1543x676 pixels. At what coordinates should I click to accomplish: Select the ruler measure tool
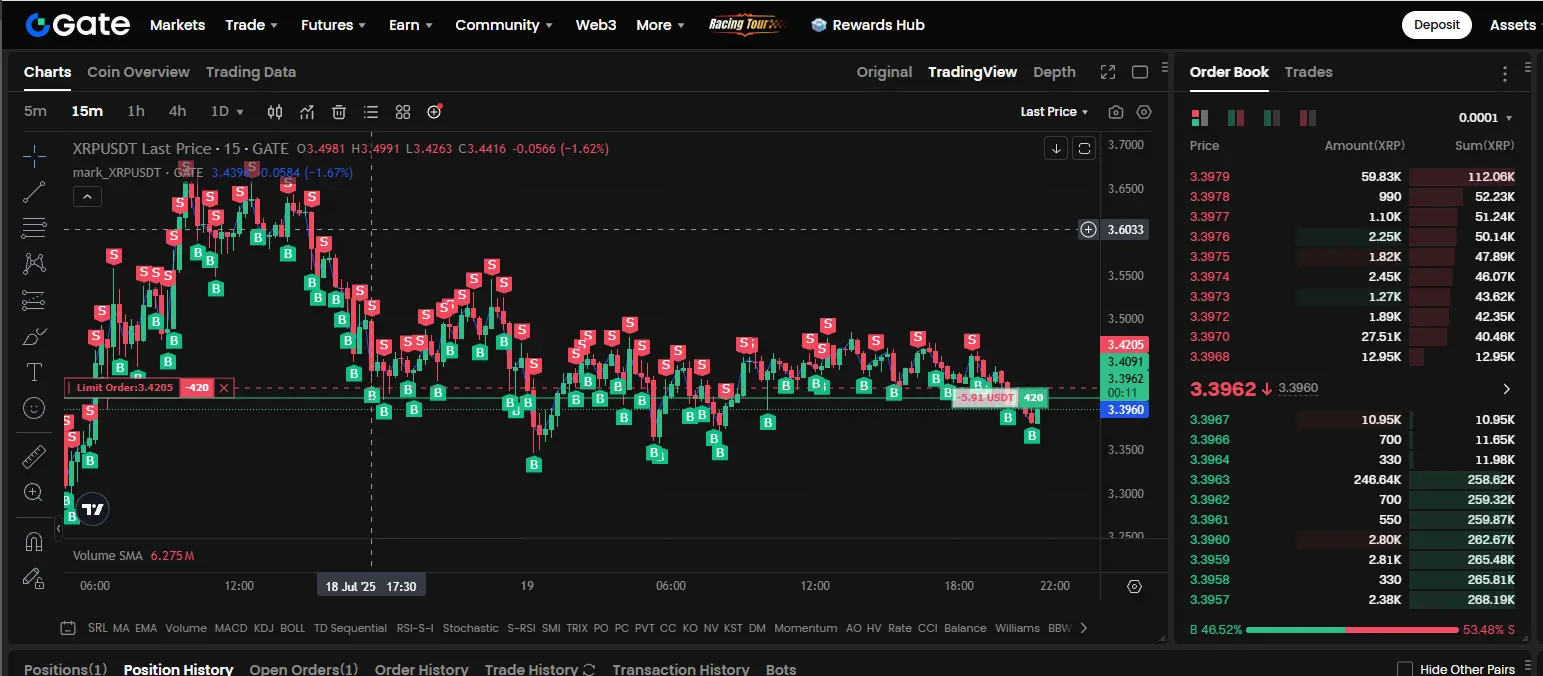click(x=34, y=457)
